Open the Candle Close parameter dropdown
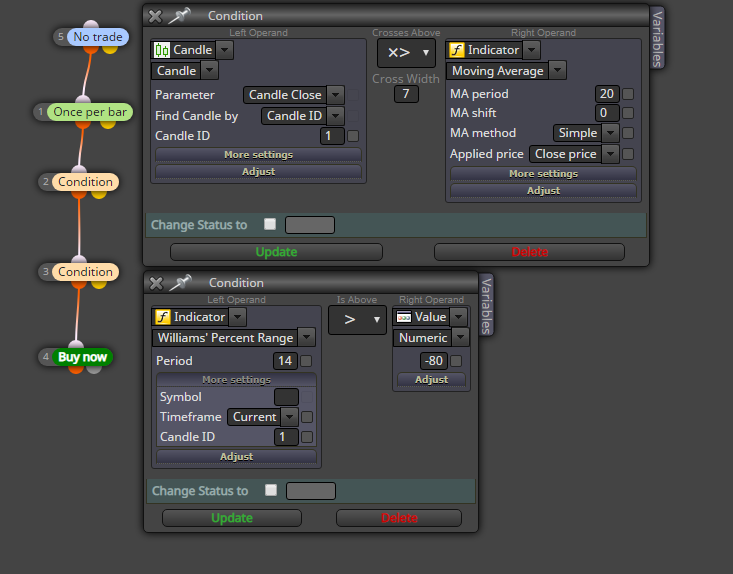Viewport: 733px width, 574px height. [x=335, y=95]
